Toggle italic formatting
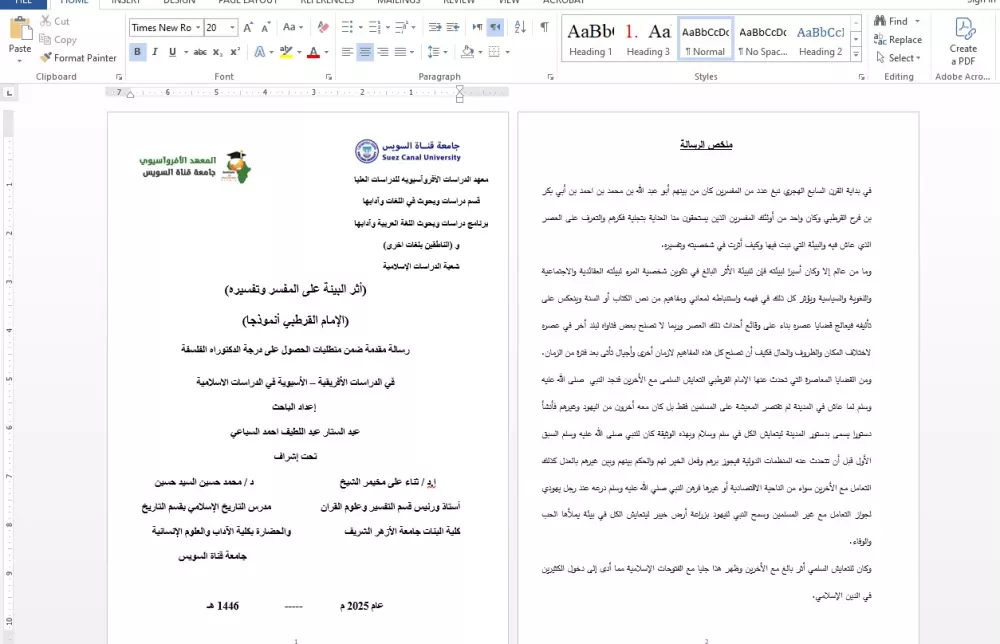The height and width of the screenshot is (644, 1000). point(154,52)
